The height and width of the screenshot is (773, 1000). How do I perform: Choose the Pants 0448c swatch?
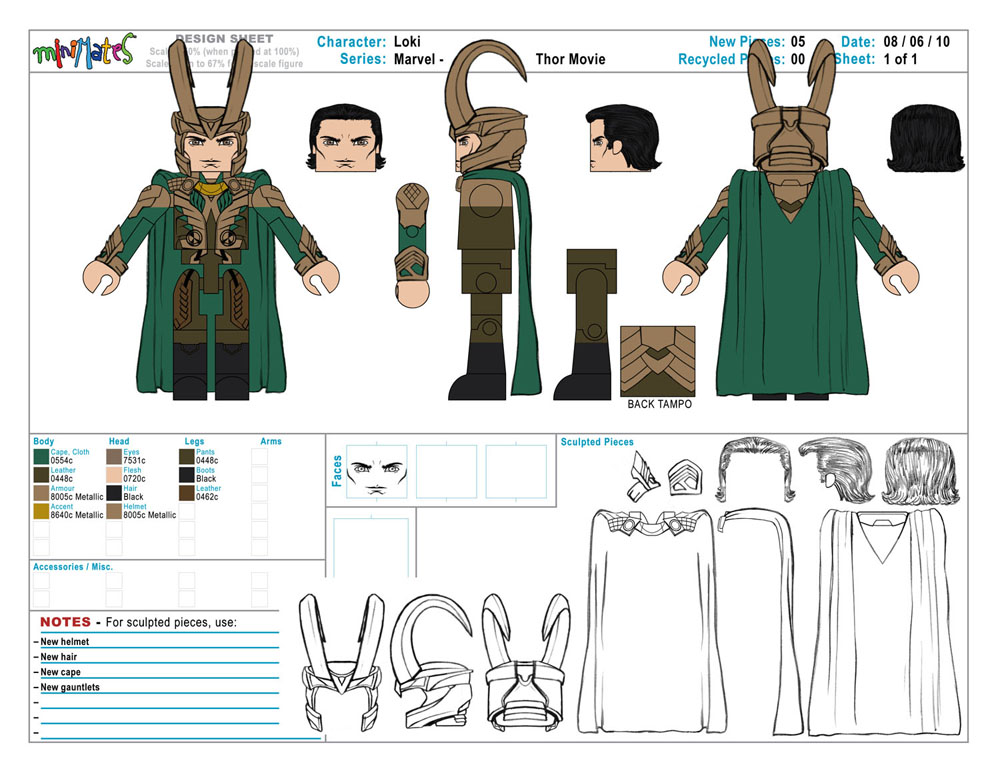pos(187,456)
